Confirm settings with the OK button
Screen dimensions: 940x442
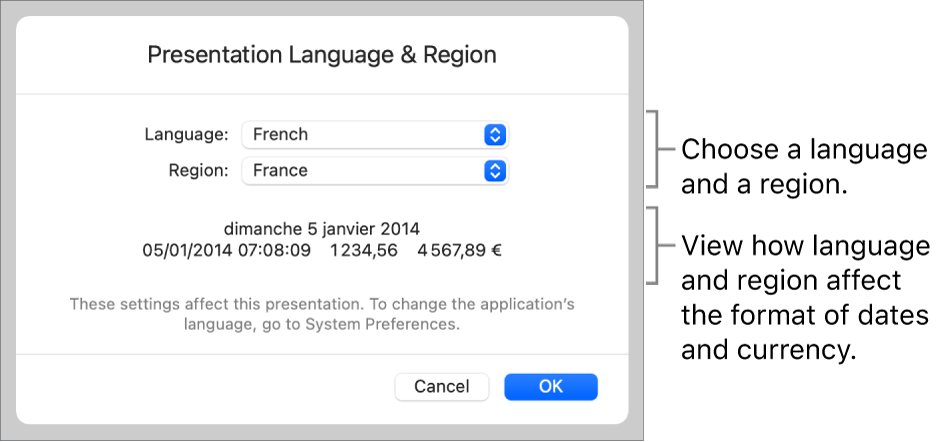(x=550, y=387)
